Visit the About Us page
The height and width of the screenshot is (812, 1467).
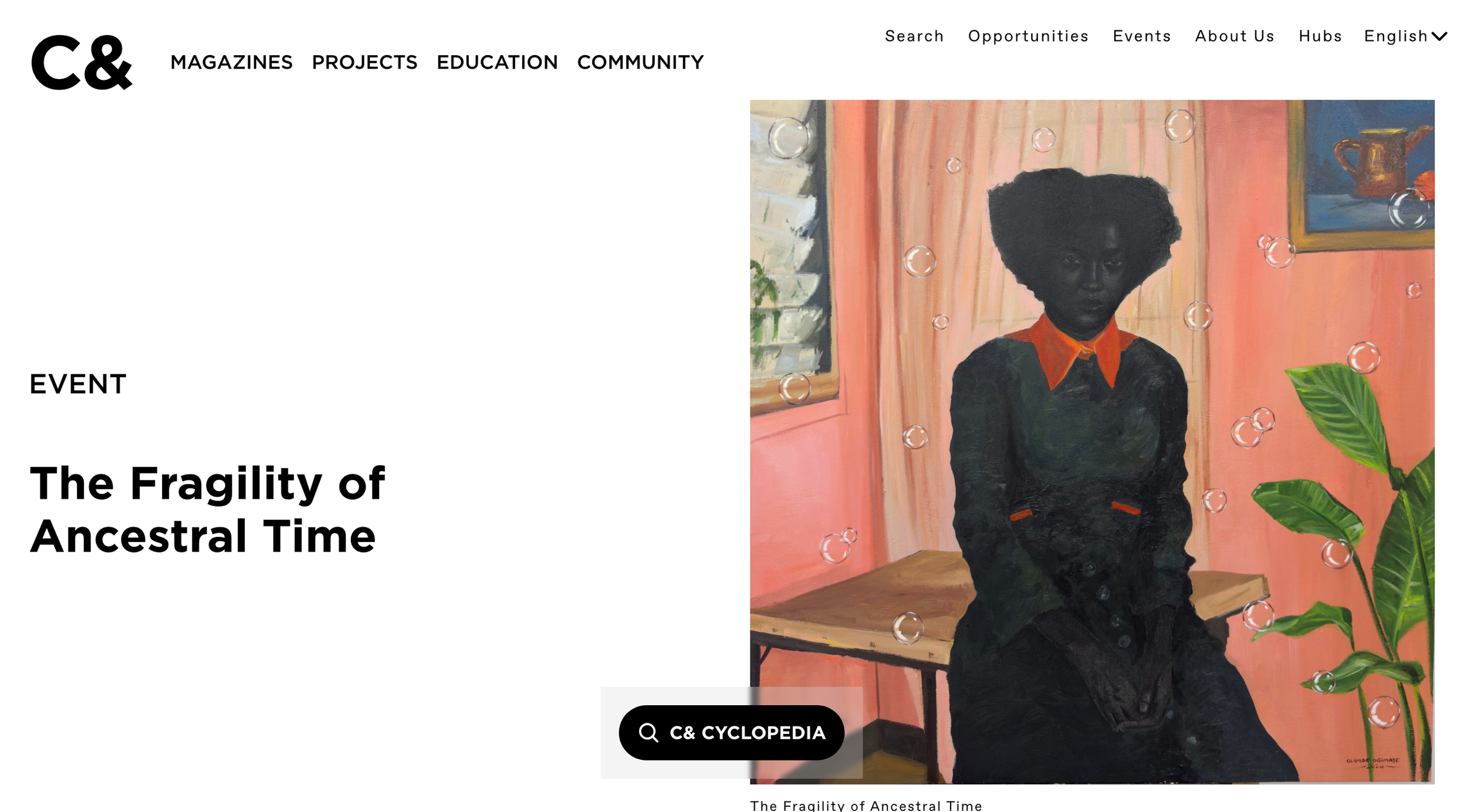point(1235,36)
